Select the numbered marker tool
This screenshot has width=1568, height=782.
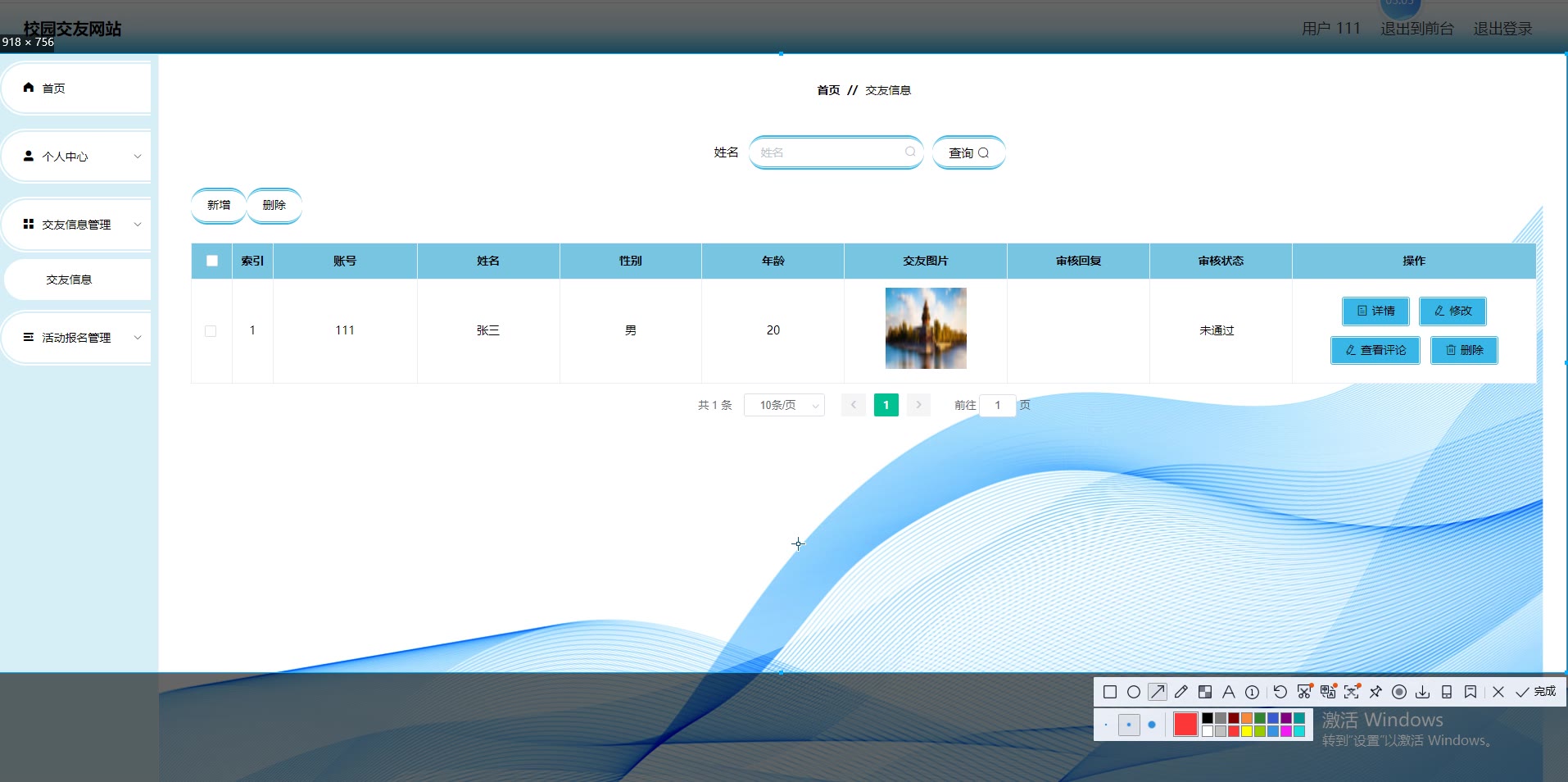(x=1252, y=692)
